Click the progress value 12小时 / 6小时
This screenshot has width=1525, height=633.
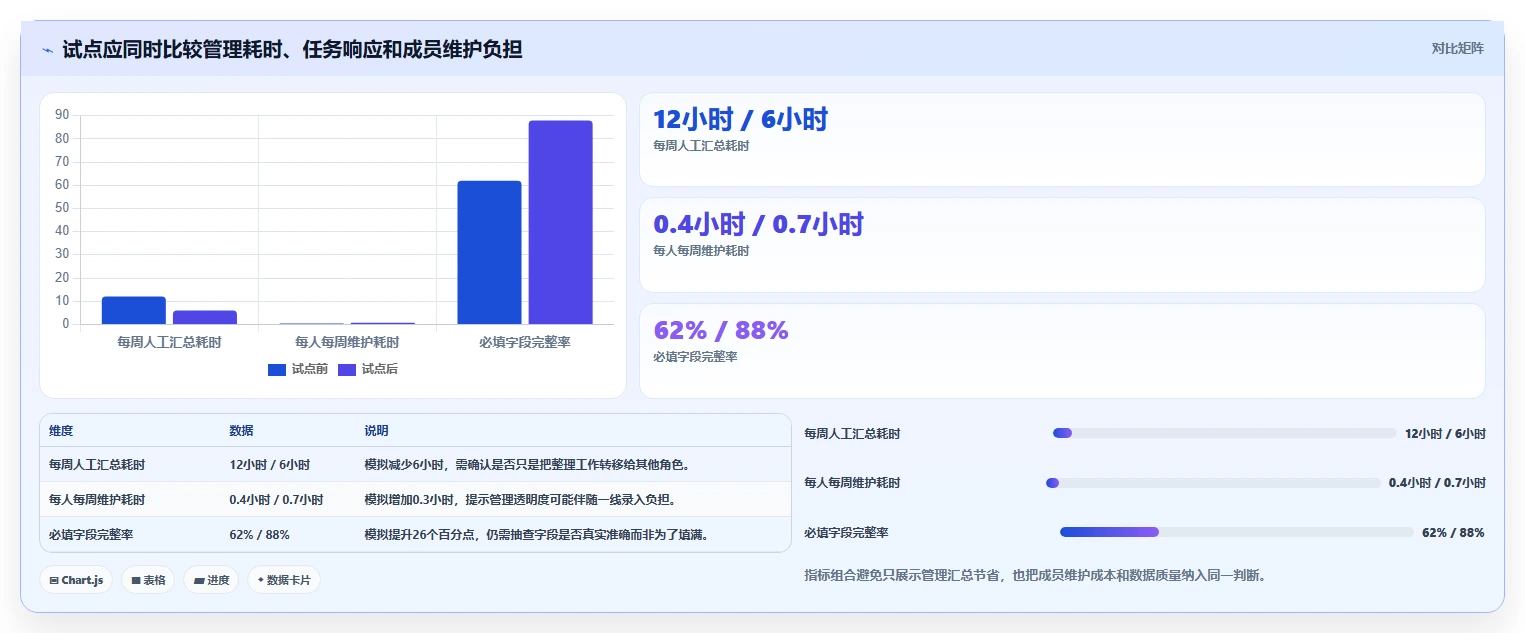pyautogui.click(x=1445, y=434)
